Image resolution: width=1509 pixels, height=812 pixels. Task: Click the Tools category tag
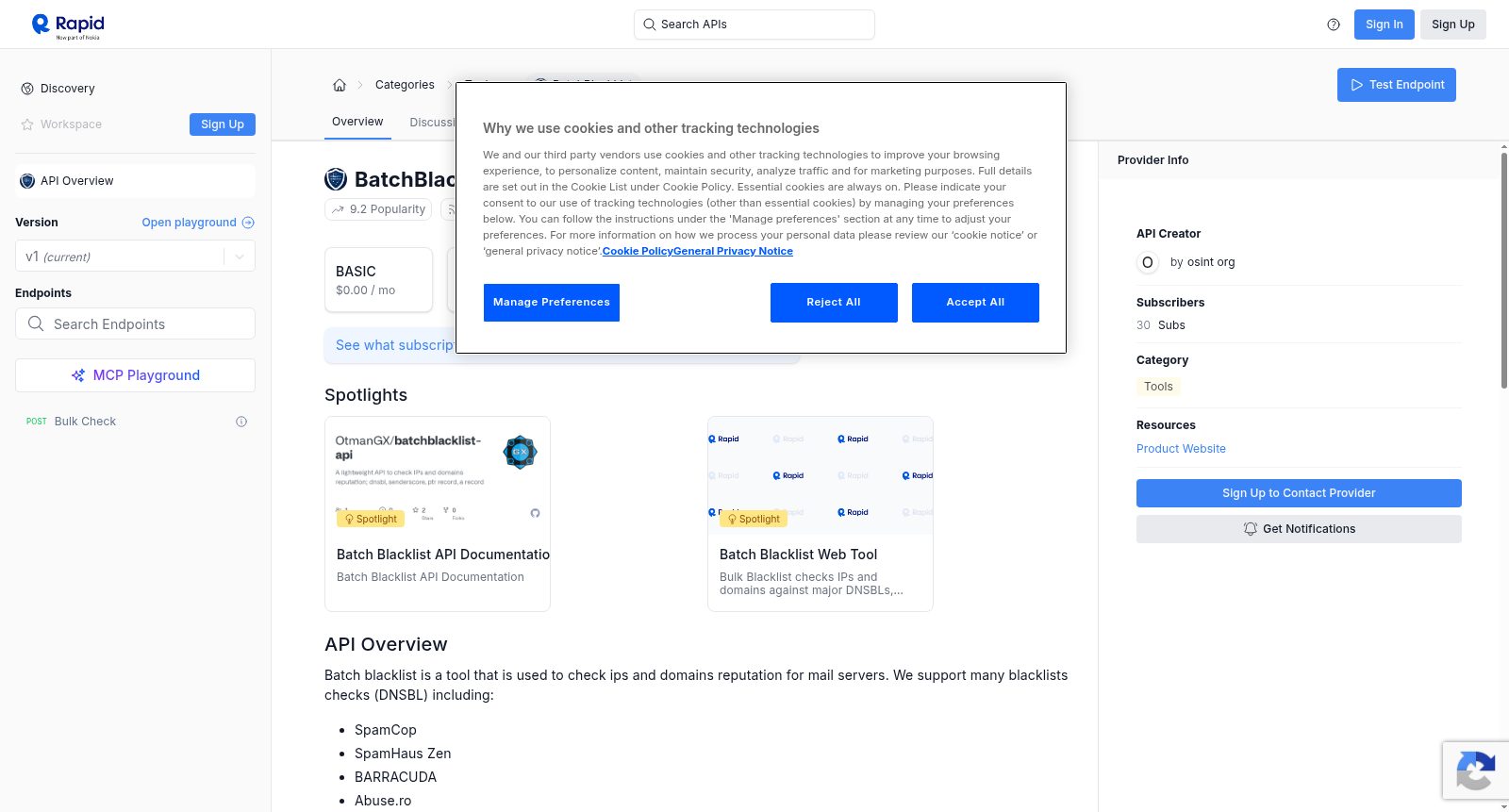pyautogui.click(x=1158, y=387)
